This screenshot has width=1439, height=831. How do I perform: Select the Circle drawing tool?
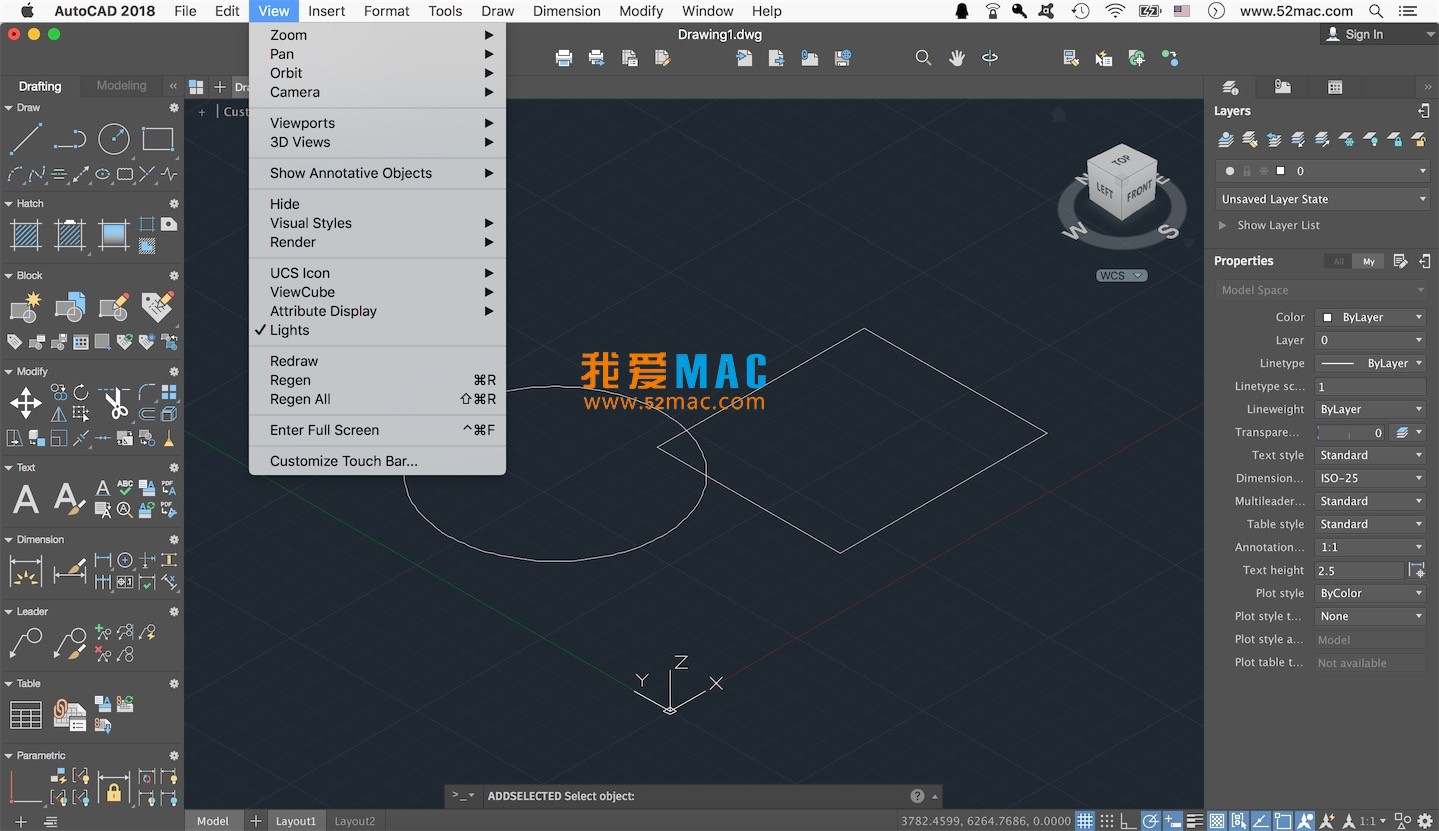point(113,139)
